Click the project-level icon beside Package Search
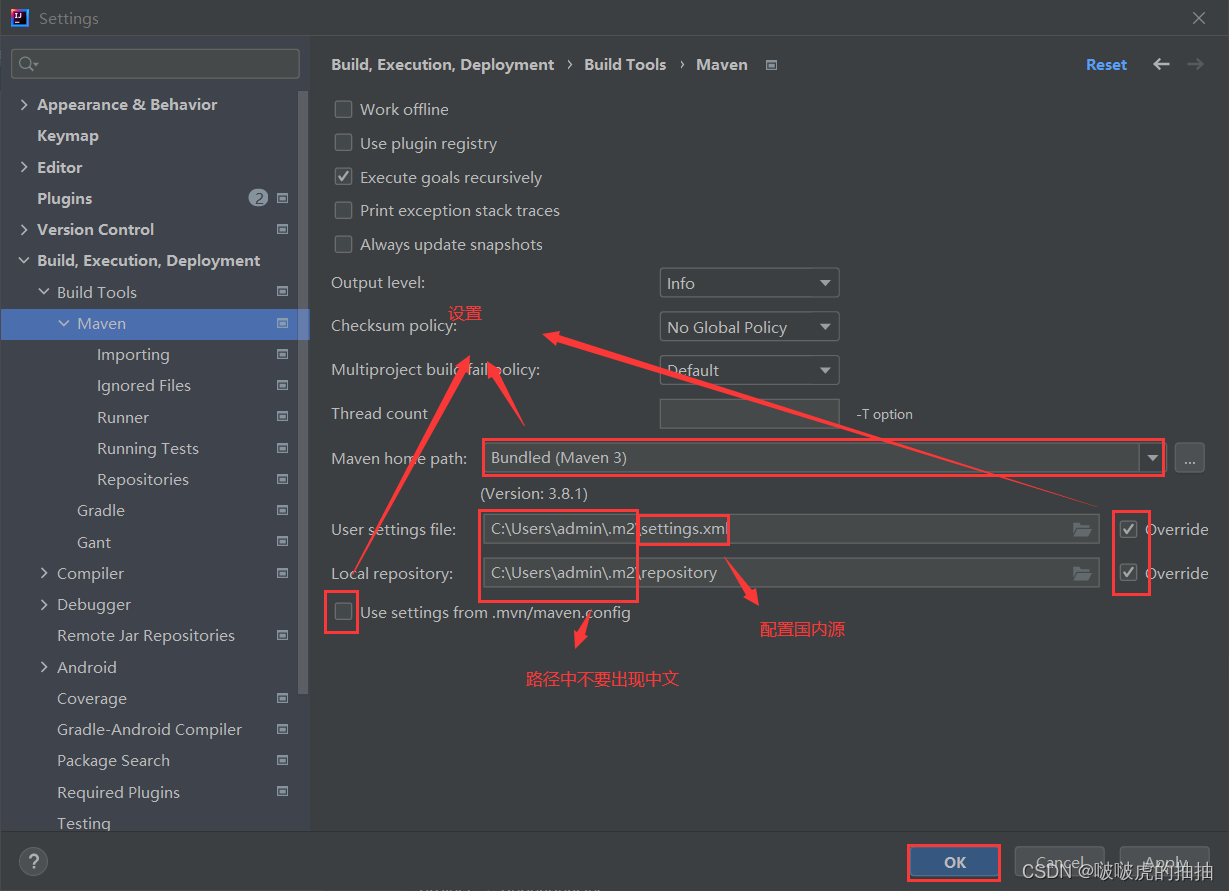This screenshot has width=1229, height=891. 282,760
